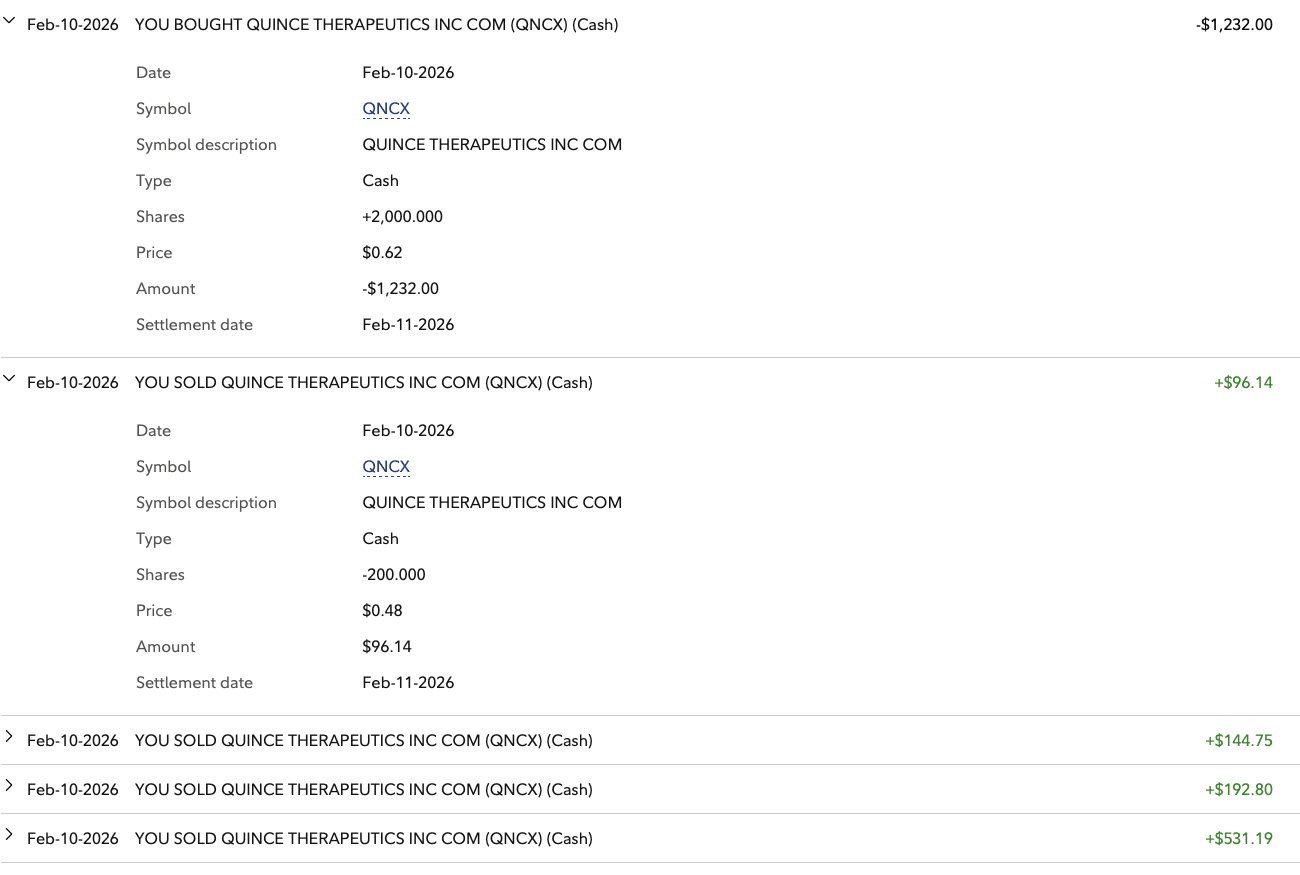Screen dimensions: 1300x875
Task: Collapse the +$96.14 sold transaction chevron
Action: [10, 379]
